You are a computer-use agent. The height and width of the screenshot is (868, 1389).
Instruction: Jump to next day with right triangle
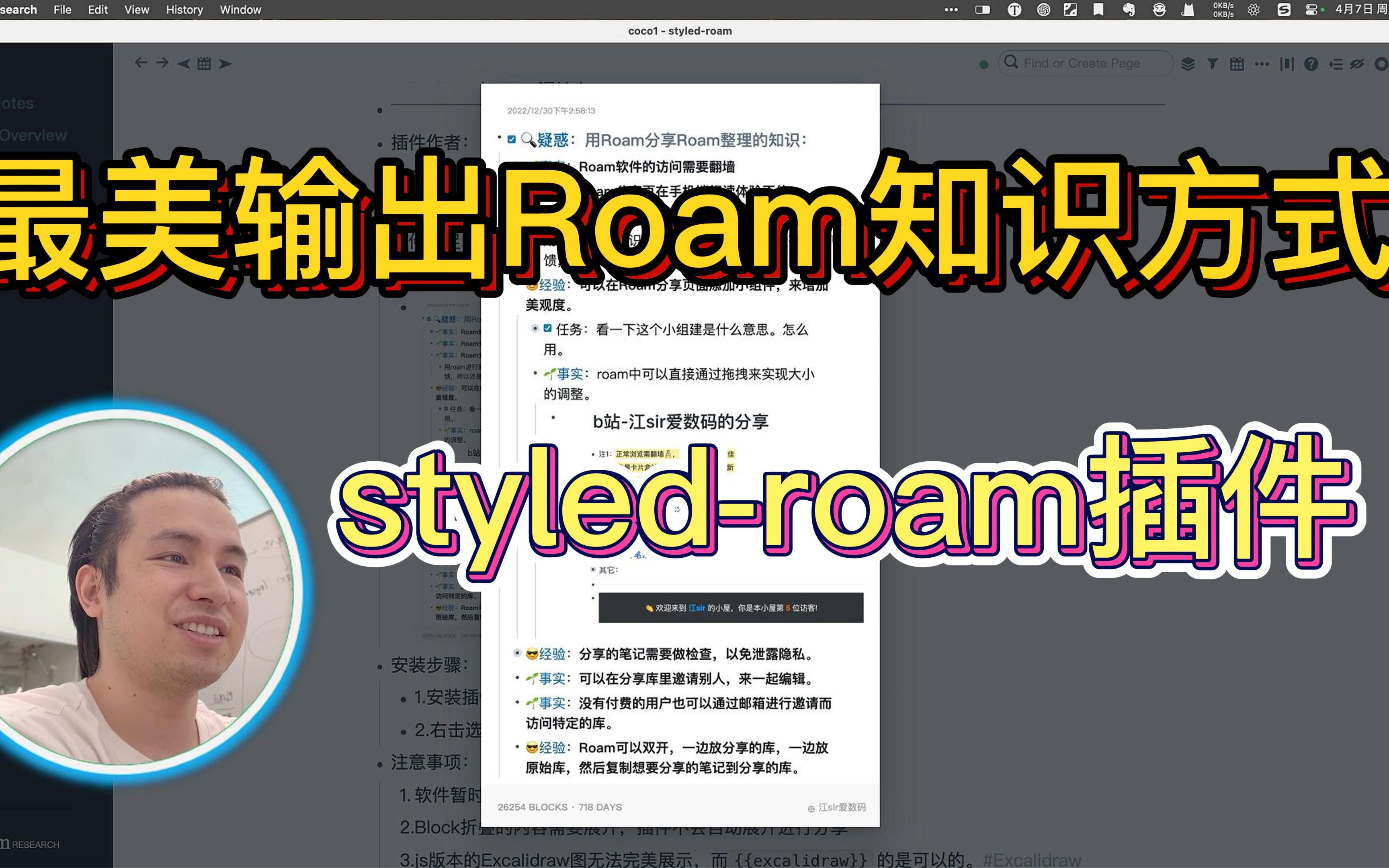pos(225,64)
